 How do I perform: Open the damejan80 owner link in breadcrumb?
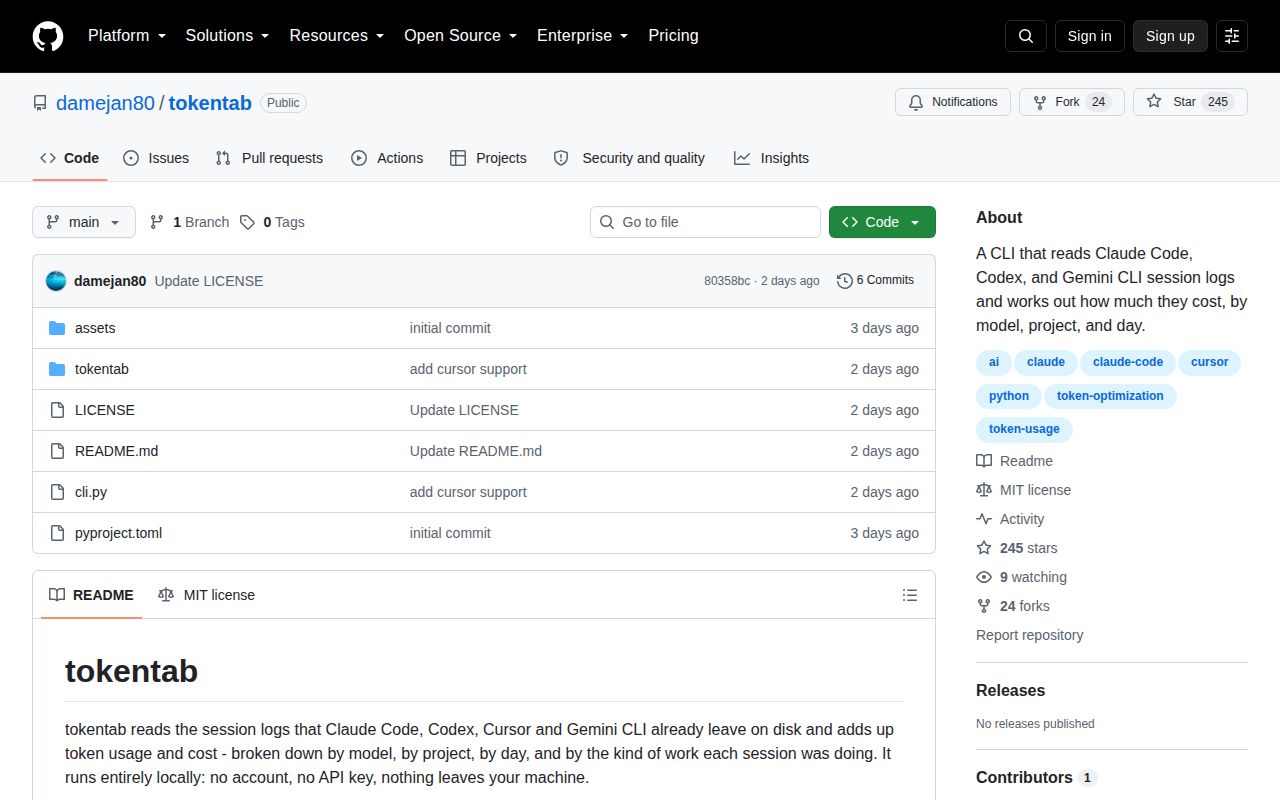[105, 103]
